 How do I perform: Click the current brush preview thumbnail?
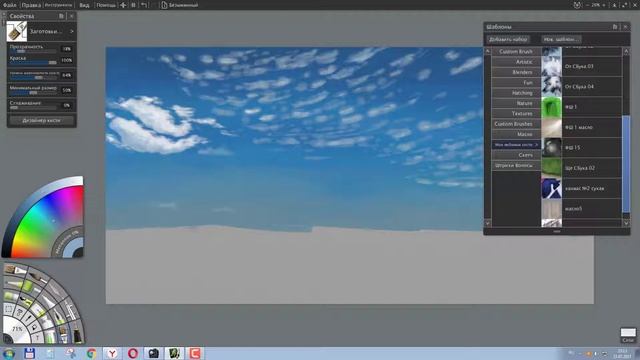17,31
